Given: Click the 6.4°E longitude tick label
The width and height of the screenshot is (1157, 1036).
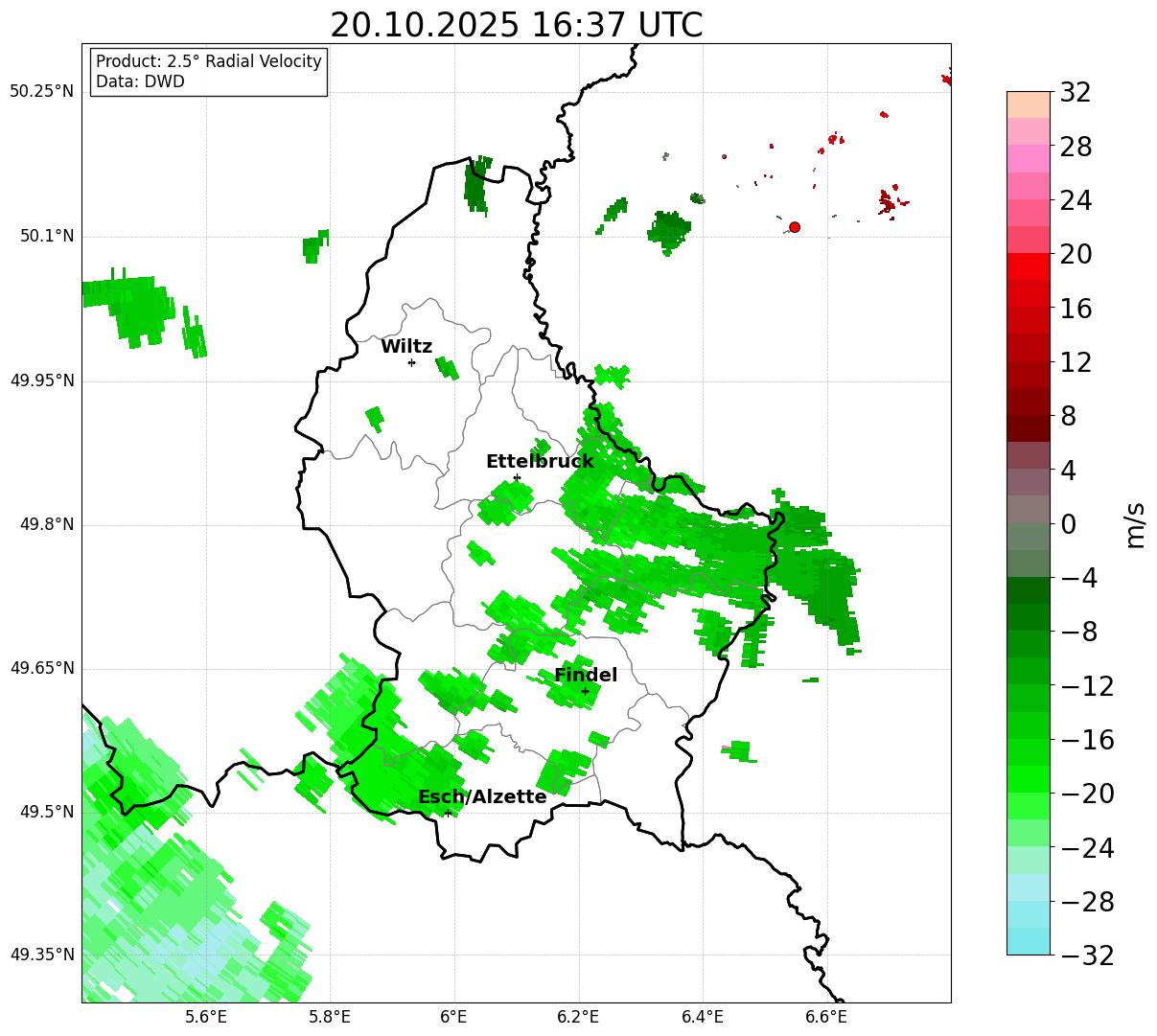Looking at the screenshot, I should click(x=703, y=1017).
